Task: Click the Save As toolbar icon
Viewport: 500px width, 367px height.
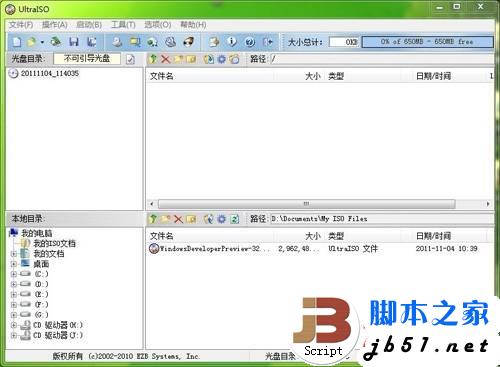Action: [92, 42]
